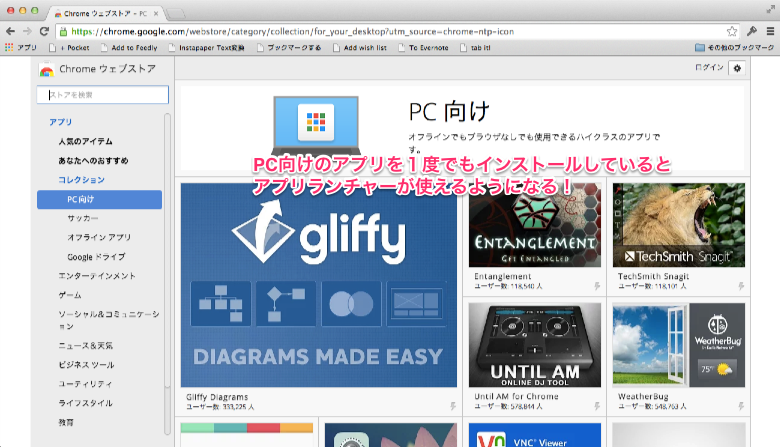This screenshot has height=447, width=780.
Task: Click the Add wish list bookmarklet
Action: click(360, 48)
